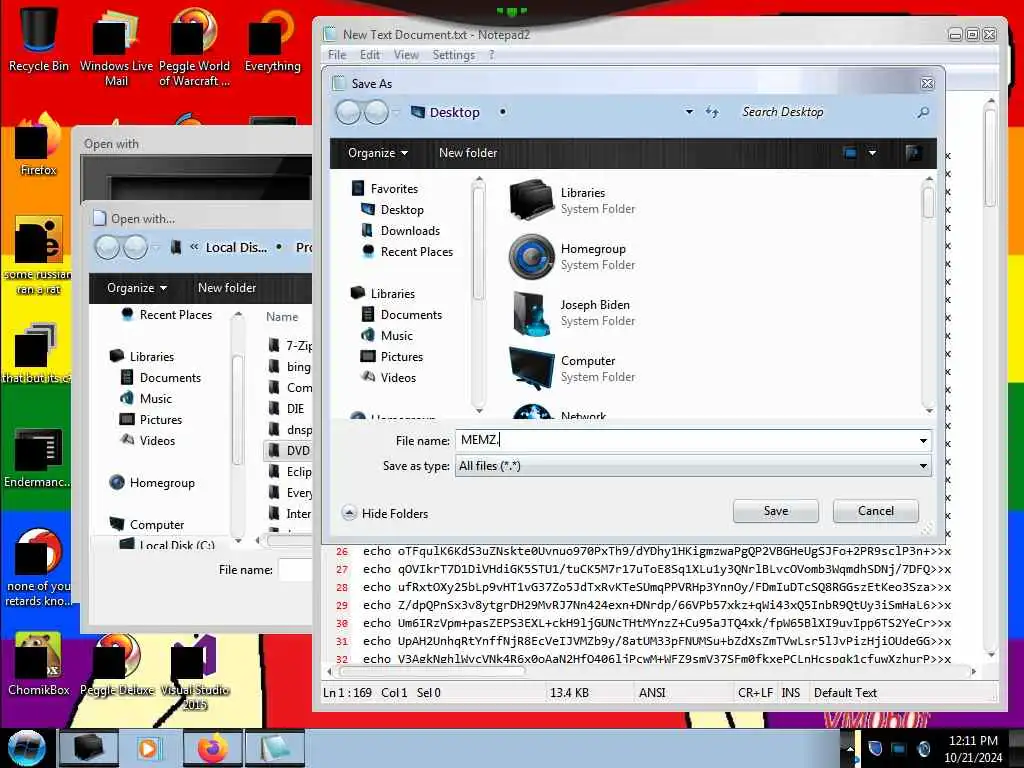Click Cancel in the Save As dialog
The image size is (1024, 768).
point(876,511)
